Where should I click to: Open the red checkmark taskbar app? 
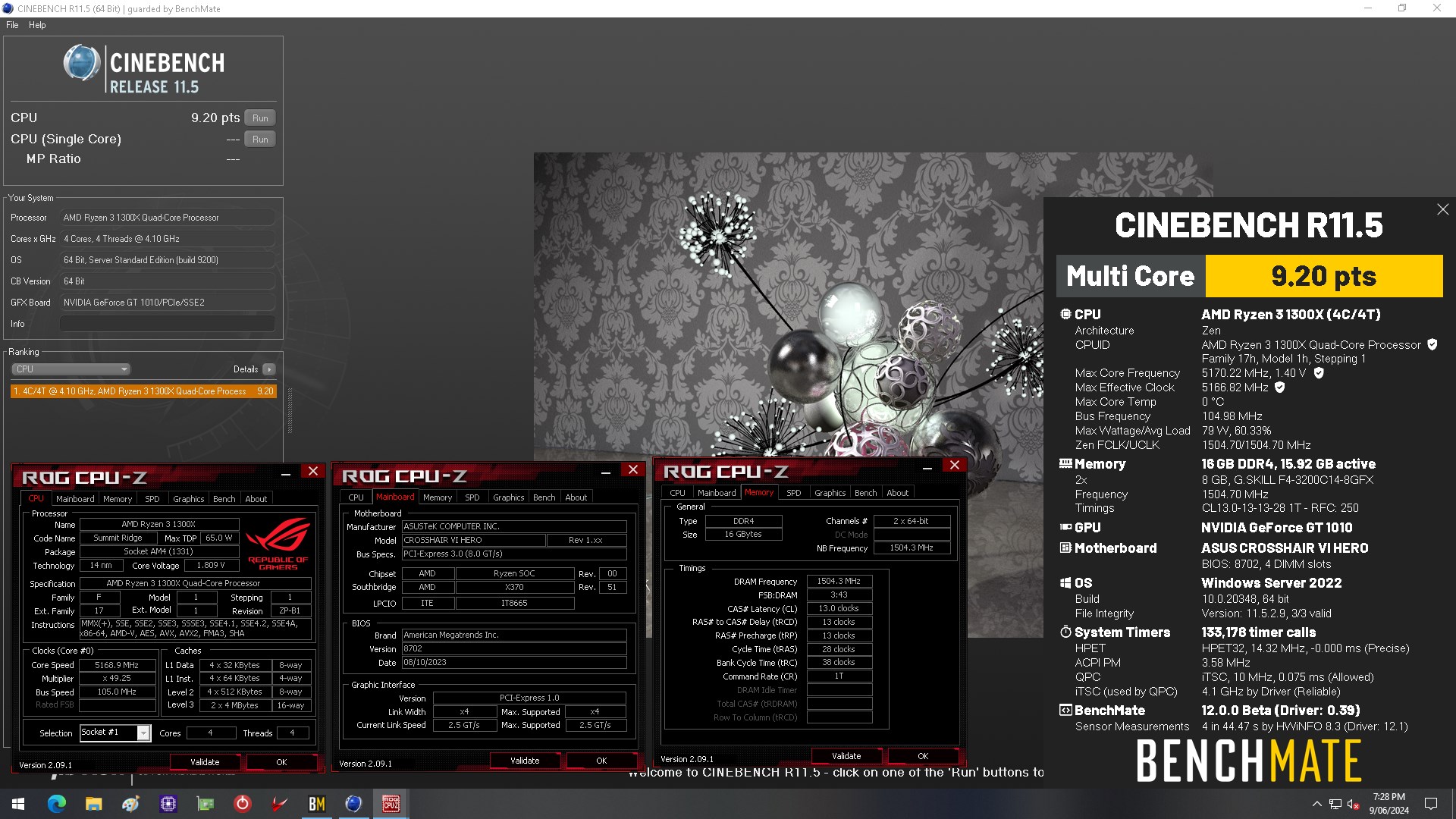(279, 804)
